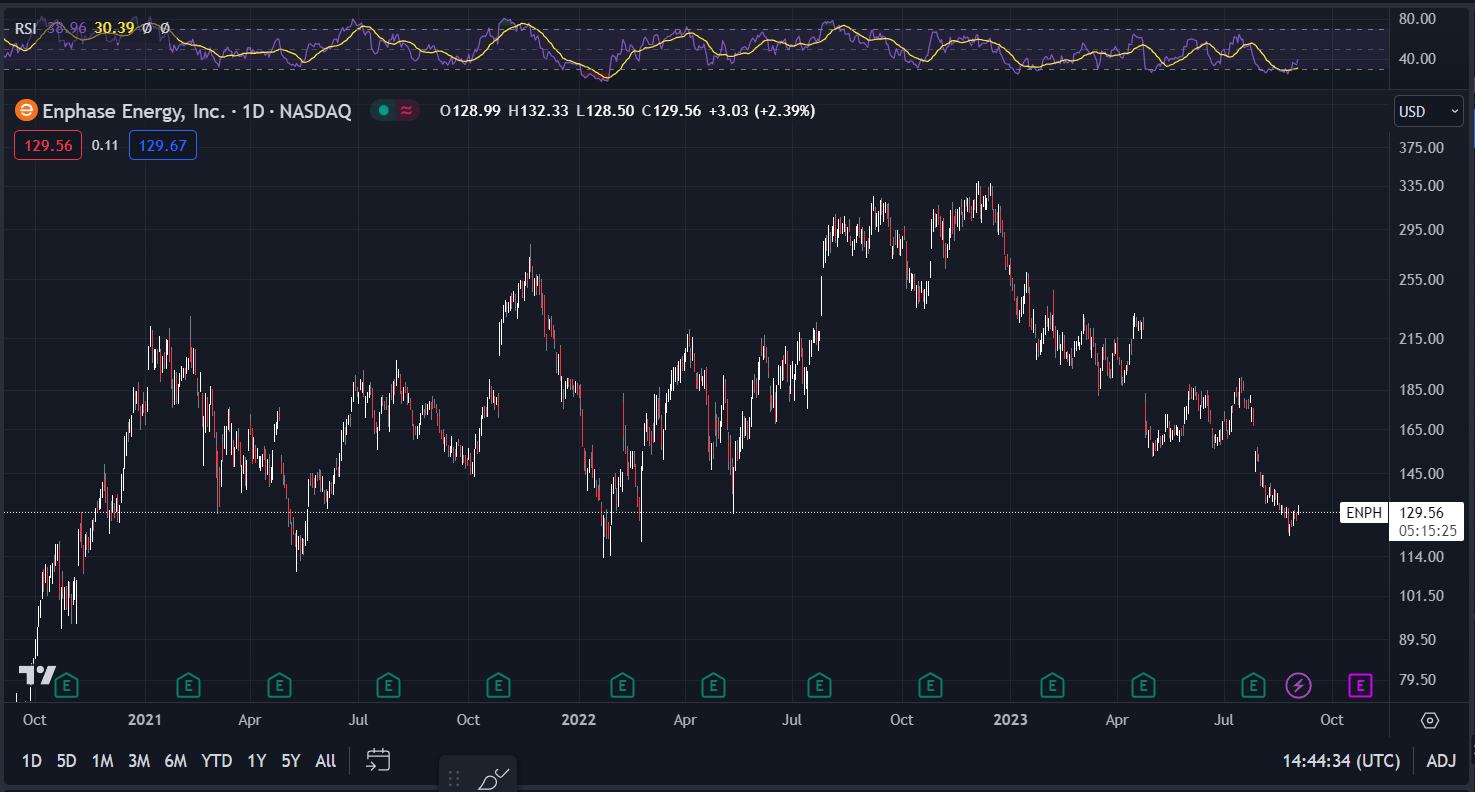Click the blue 129.67 buy price button
The width and height of the screenshot is (1475, 792).
coord(163,146)
